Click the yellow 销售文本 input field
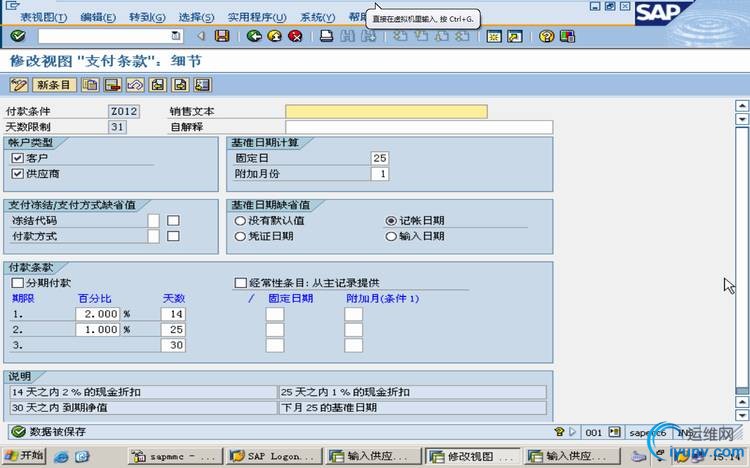This screenshot has width=750, height=468. coord(386,111)
